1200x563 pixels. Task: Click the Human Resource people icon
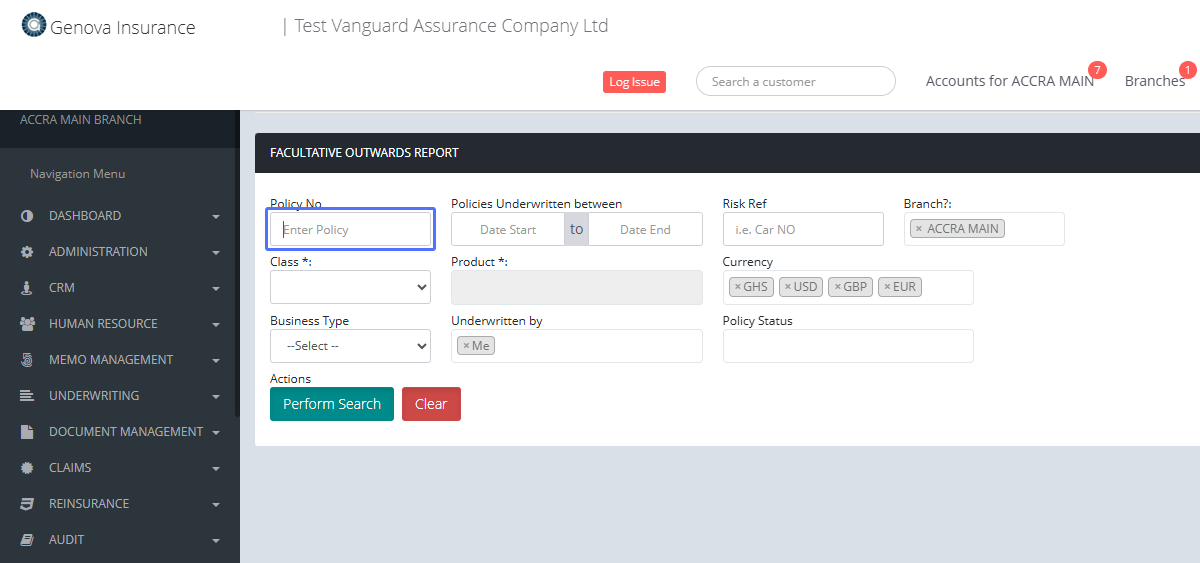point(27,324)
